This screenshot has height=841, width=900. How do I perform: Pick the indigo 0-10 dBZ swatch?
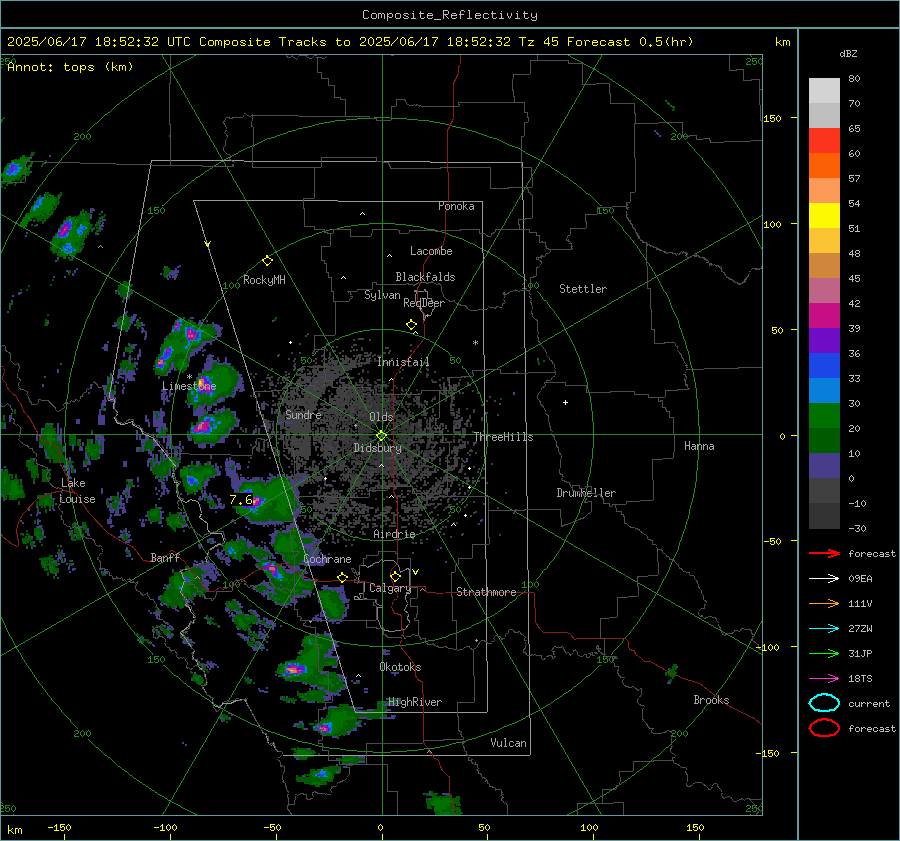click(x=824, y=465)
